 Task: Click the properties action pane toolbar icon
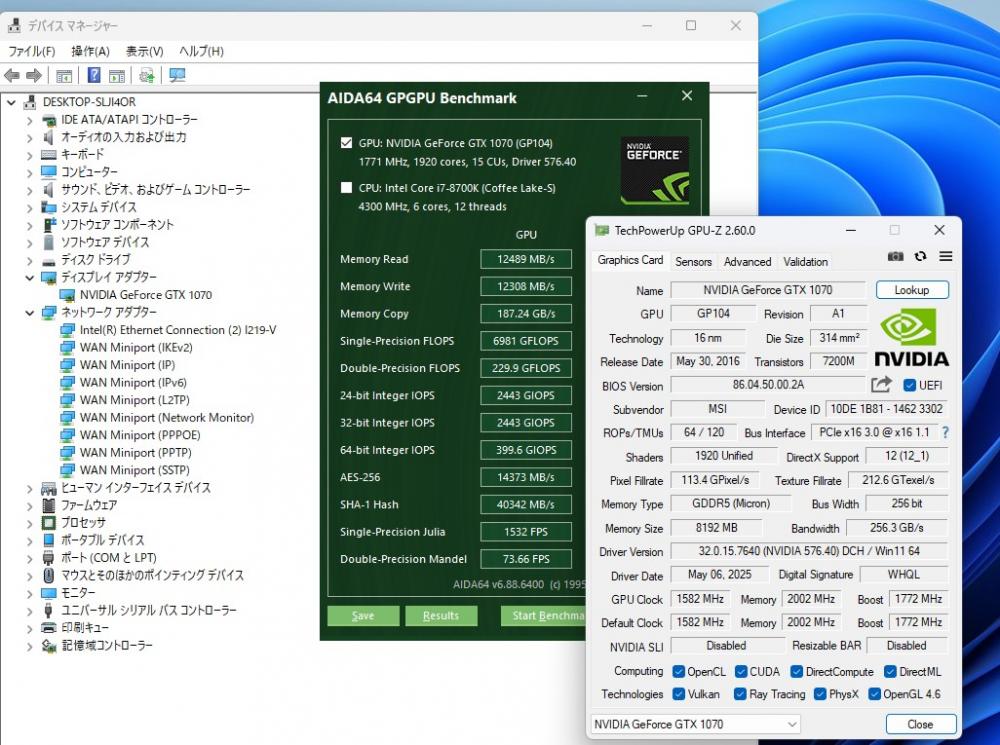tap(117, 75)
